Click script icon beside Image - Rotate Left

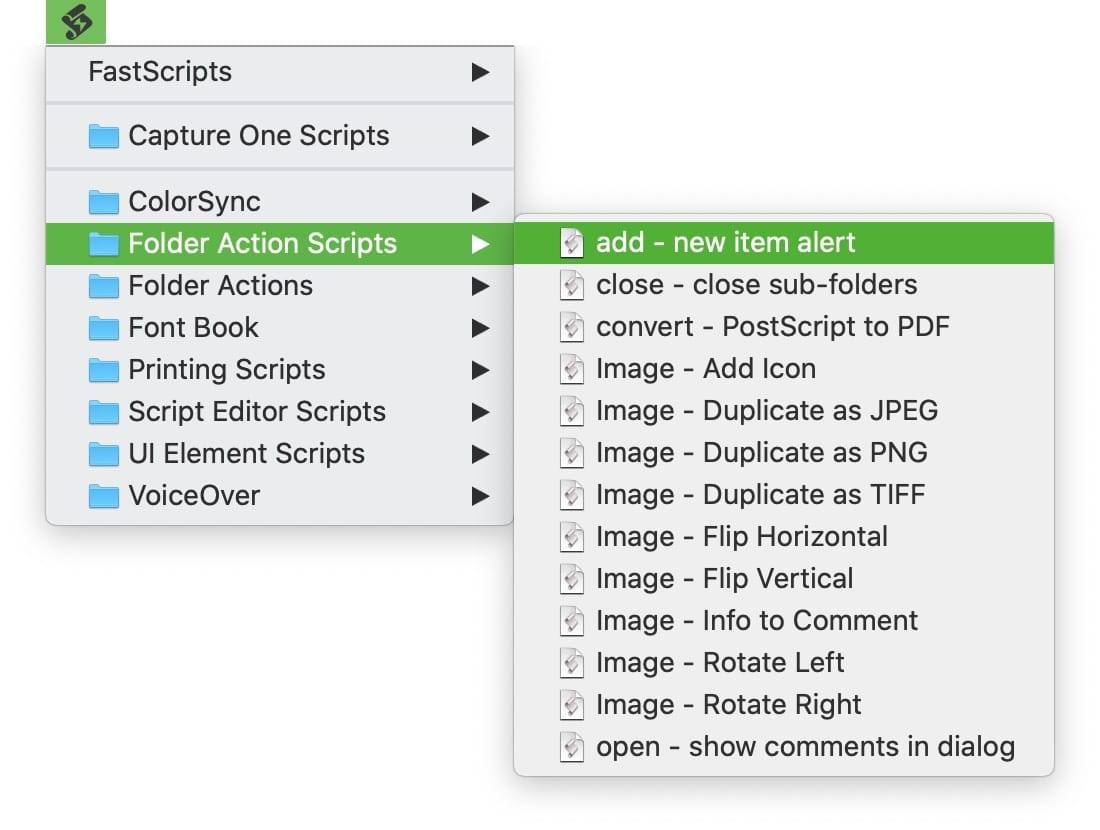(x=572, y=664)
